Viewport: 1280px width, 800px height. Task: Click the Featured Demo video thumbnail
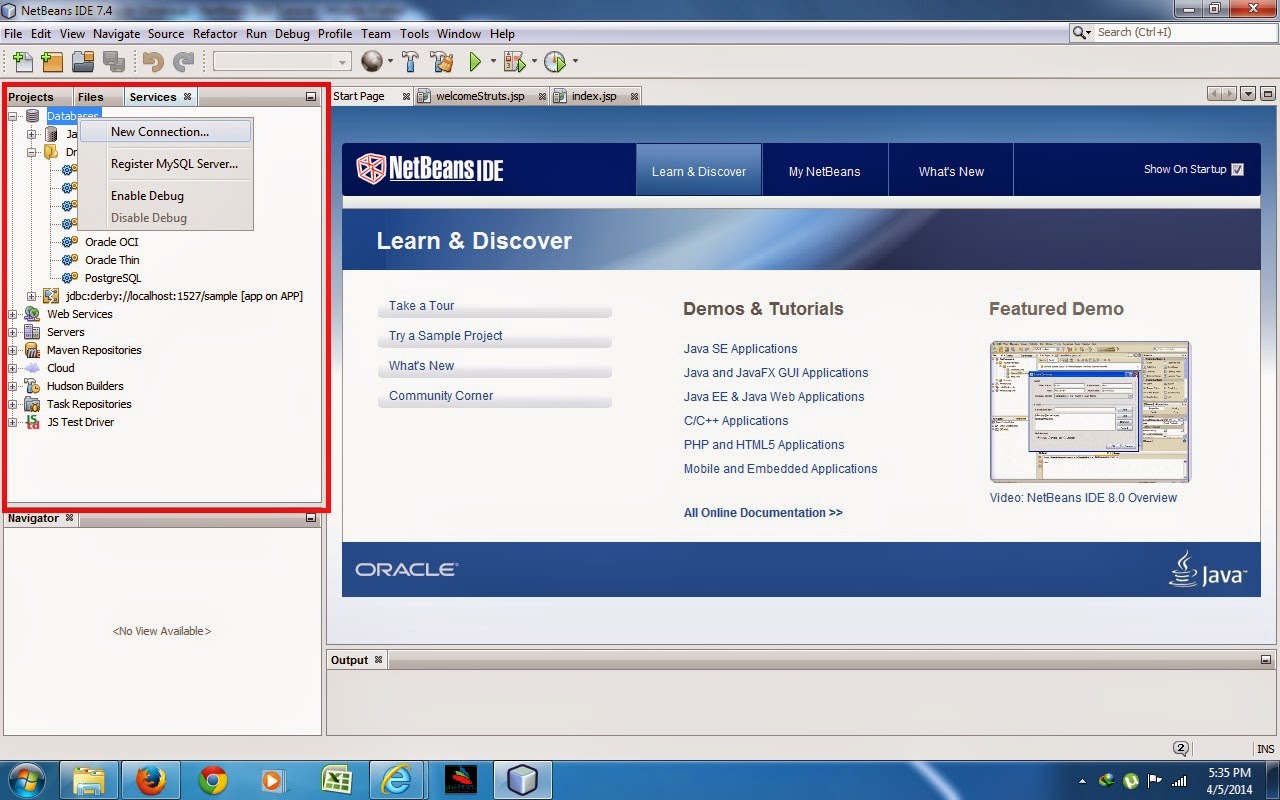coord(1090,412)
